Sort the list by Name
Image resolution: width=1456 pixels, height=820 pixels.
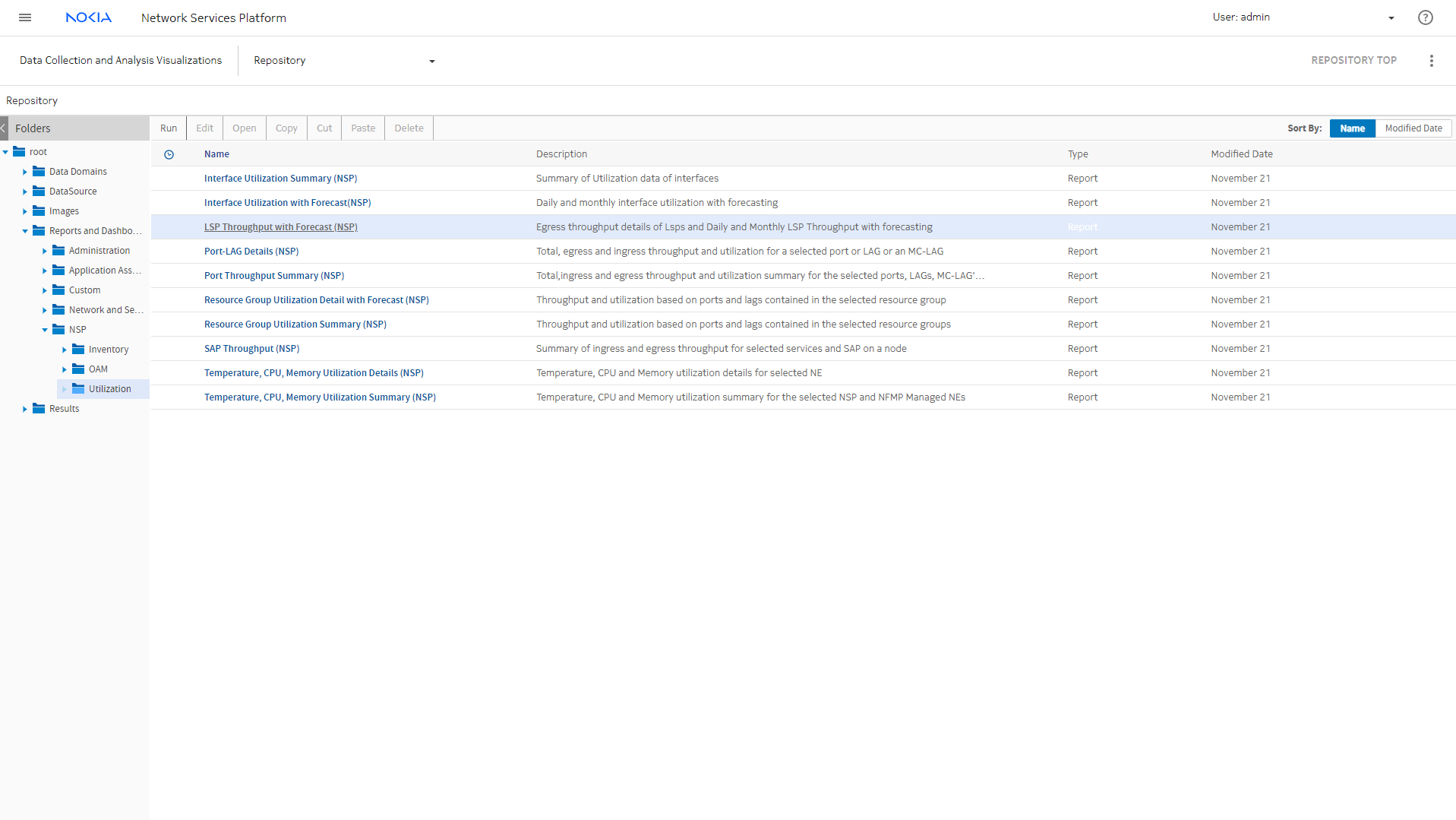[1352, 128]
